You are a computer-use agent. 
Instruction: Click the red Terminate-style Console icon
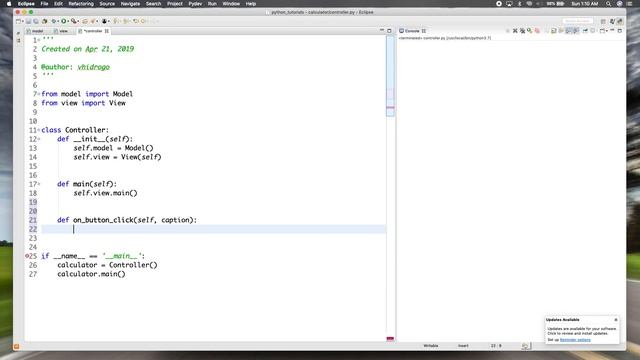pos(537,31)
